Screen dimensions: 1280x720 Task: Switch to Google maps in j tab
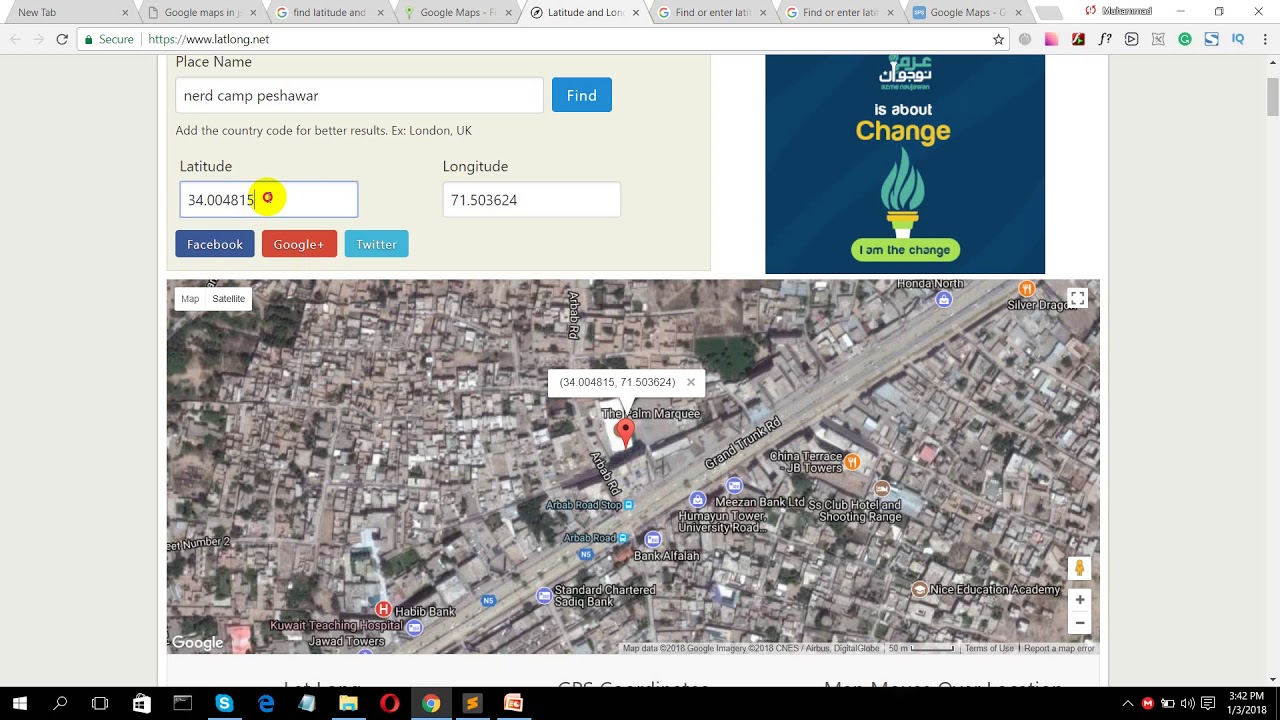coord(200,12)
